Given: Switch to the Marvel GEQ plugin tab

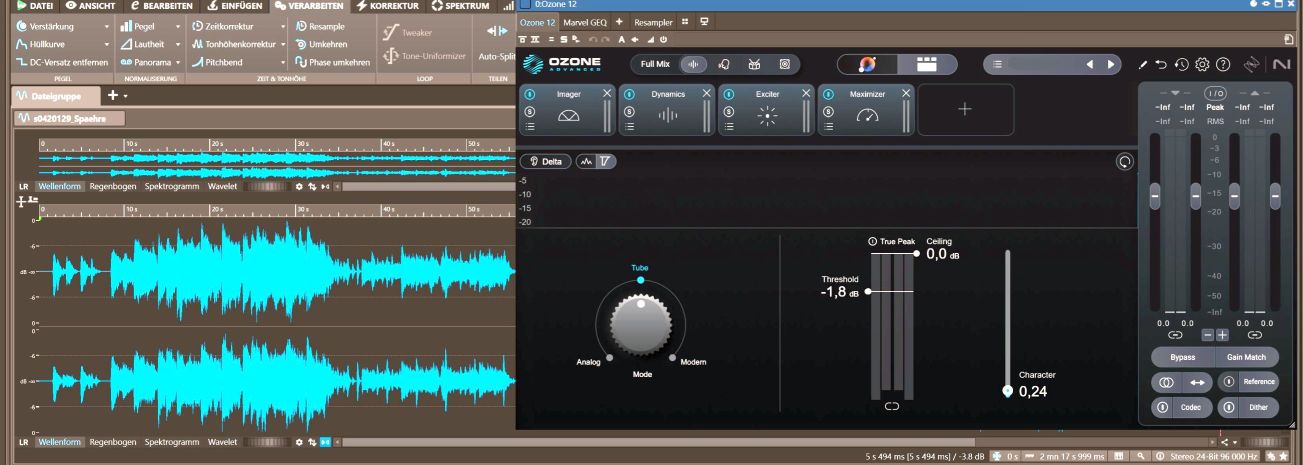Looking at the screenshot, I should coord(585,22).
